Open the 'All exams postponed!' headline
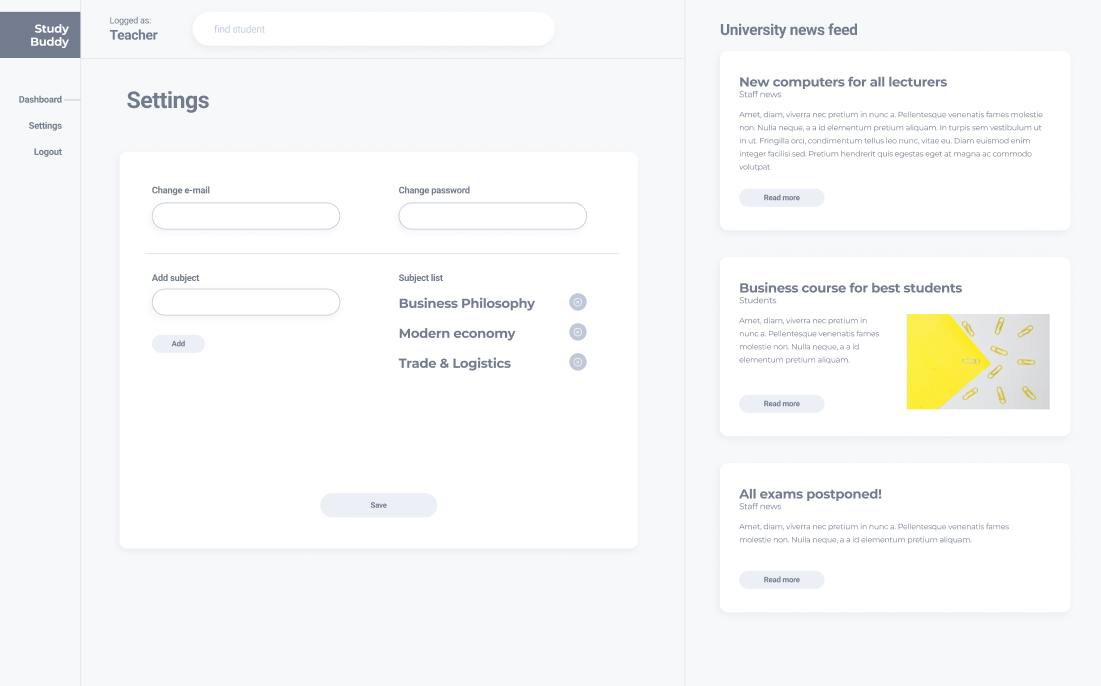 pyautogui.click(x=809, y=493)
